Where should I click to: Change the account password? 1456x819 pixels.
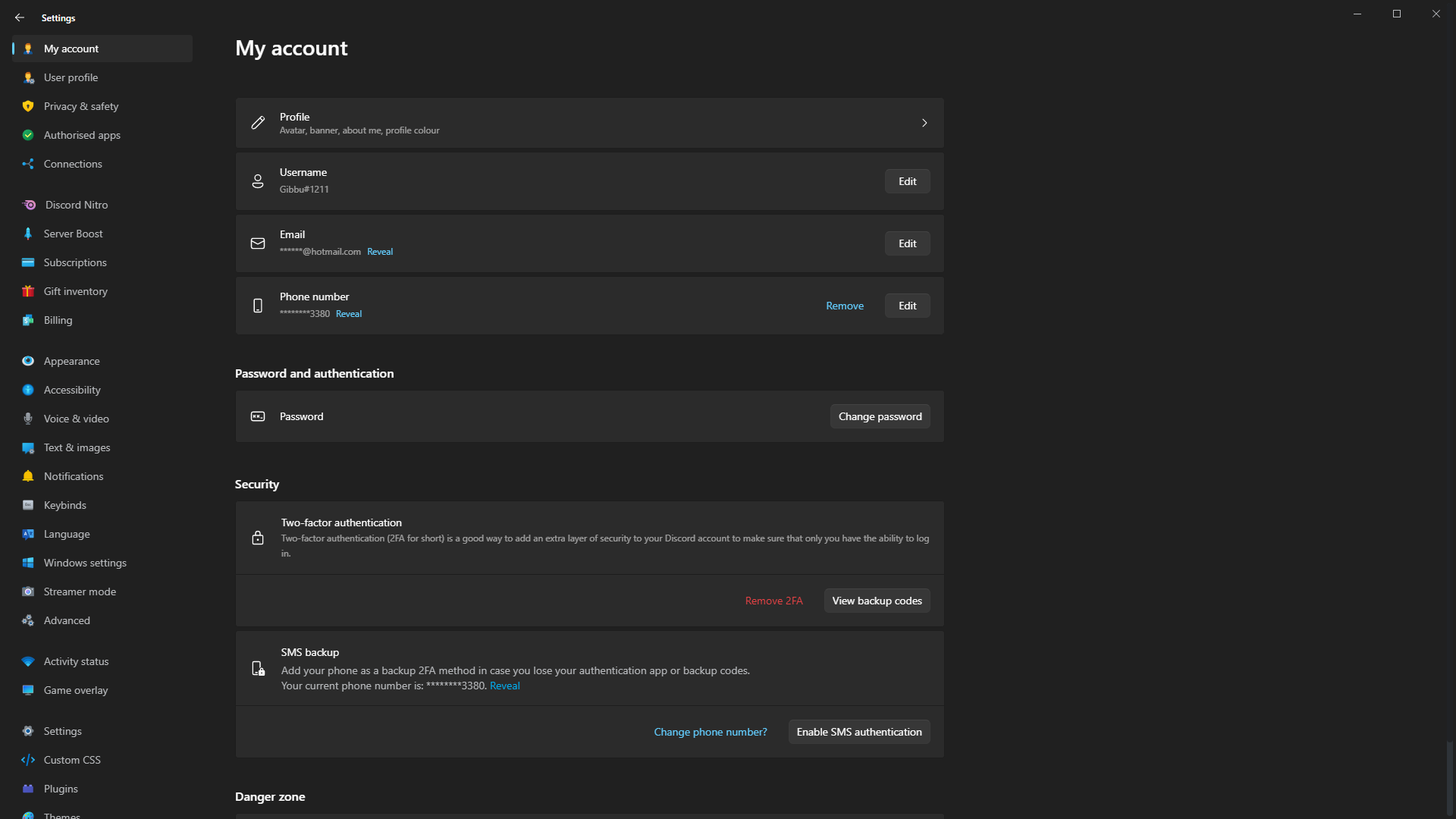pos(879,416)
